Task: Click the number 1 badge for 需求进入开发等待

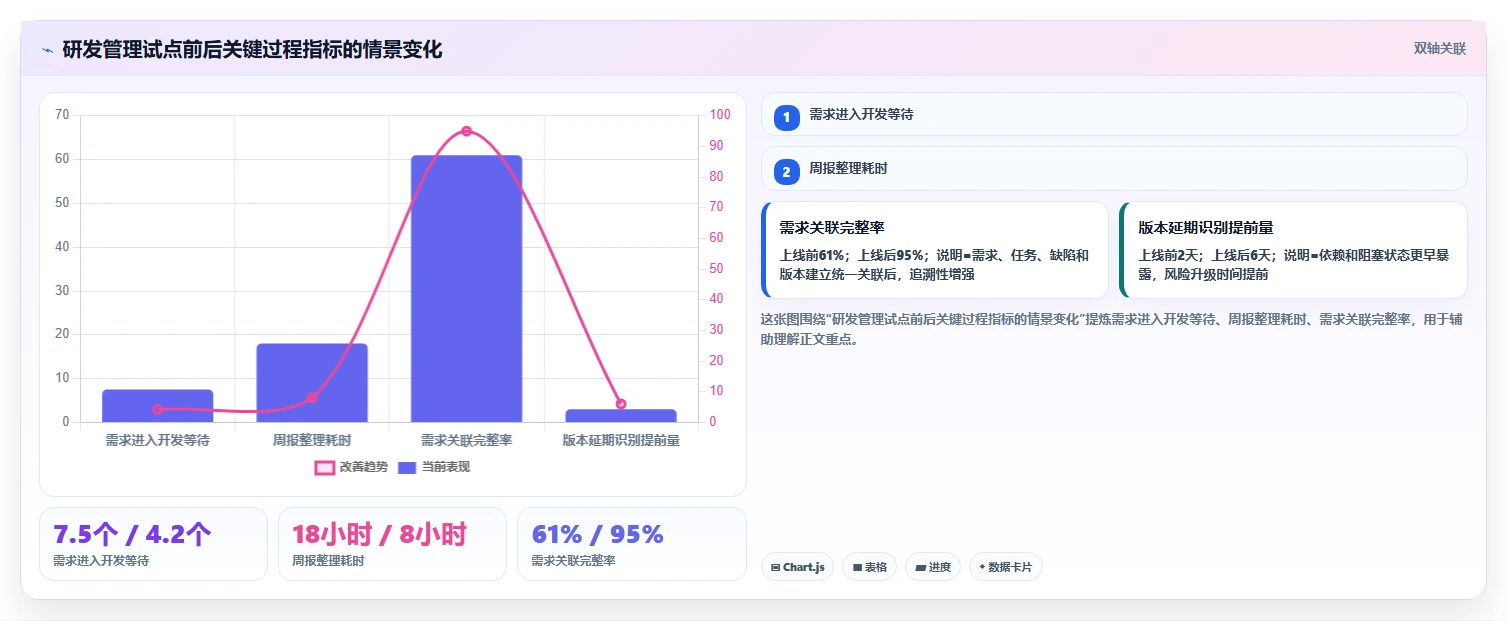Action: tap(786, 117)
